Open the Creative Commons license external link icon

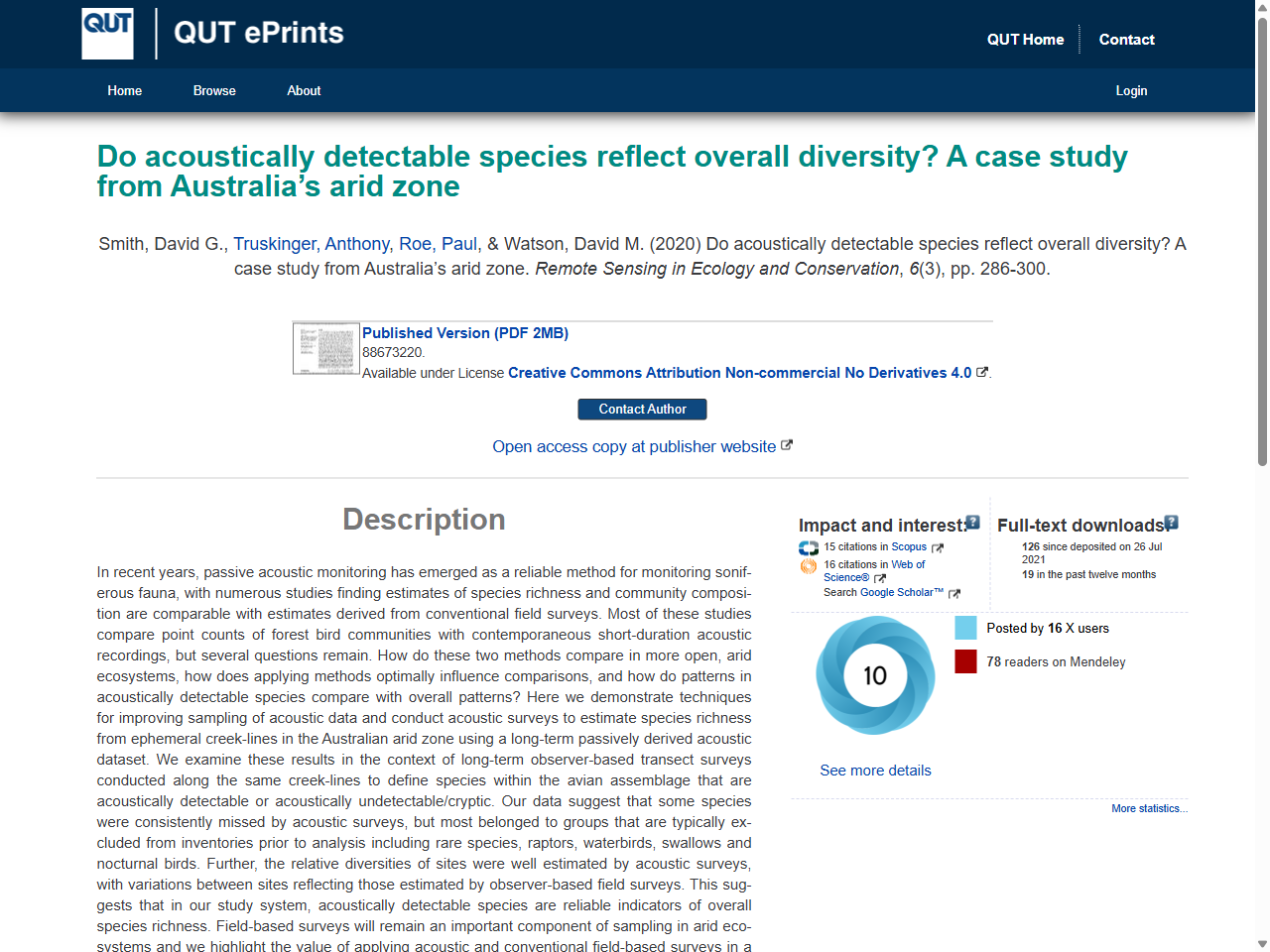click(982, 372)
